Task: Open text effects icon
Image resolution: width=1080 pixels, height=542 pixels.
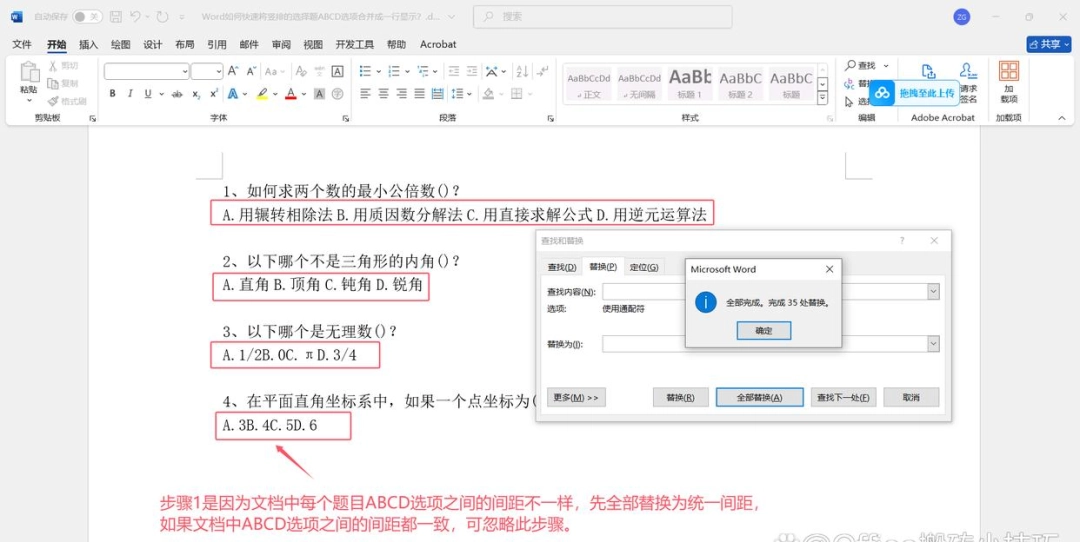Action: click(x=233, y=94)
